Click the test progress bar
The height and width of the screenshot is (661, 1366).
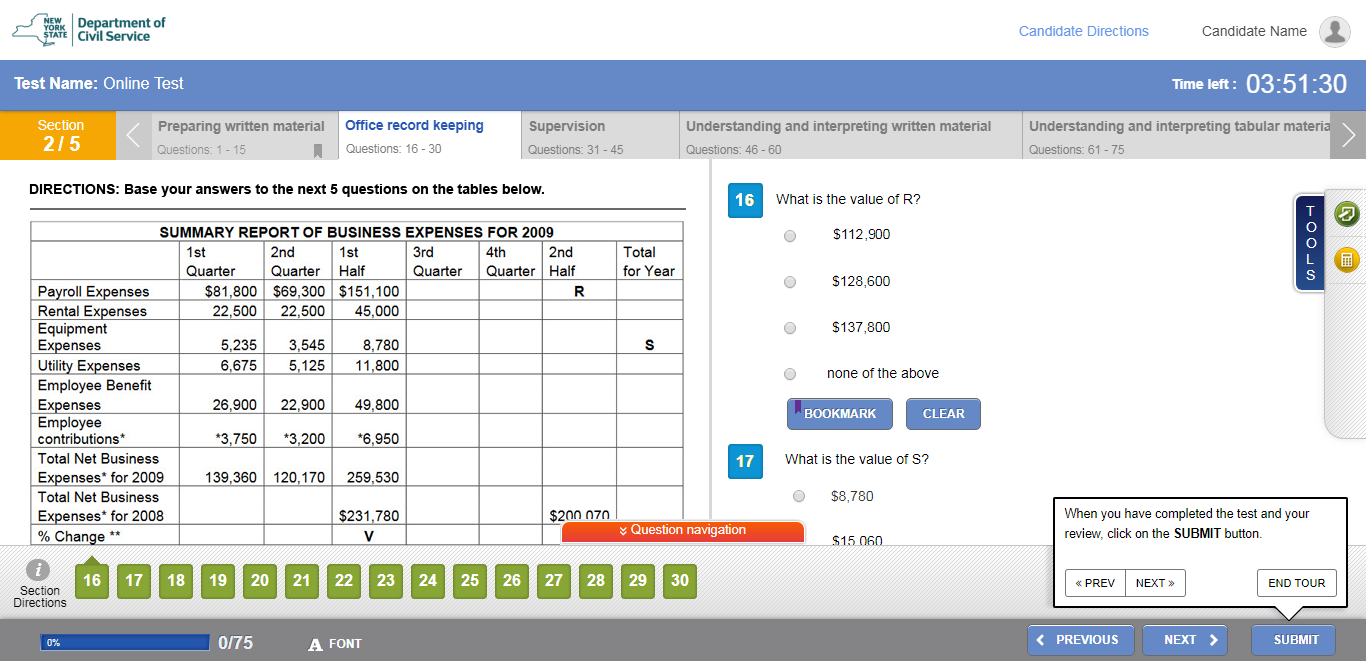[125, 642]
